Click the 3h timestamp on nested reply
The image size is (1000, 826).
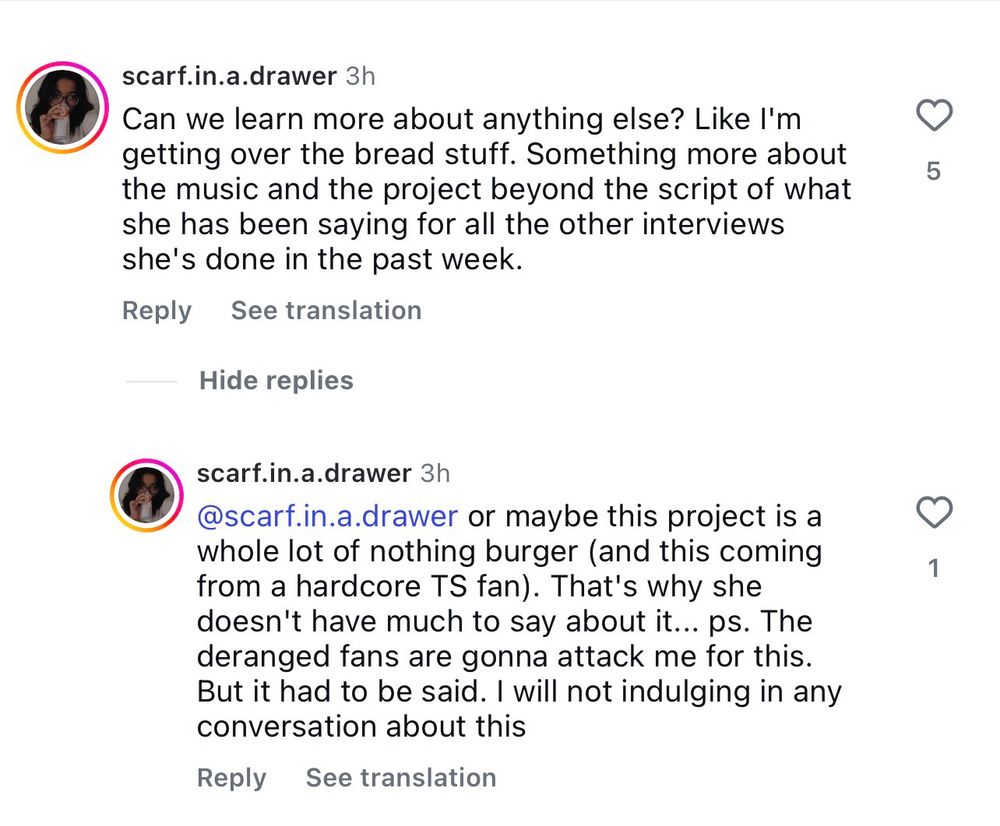[435, 472]
